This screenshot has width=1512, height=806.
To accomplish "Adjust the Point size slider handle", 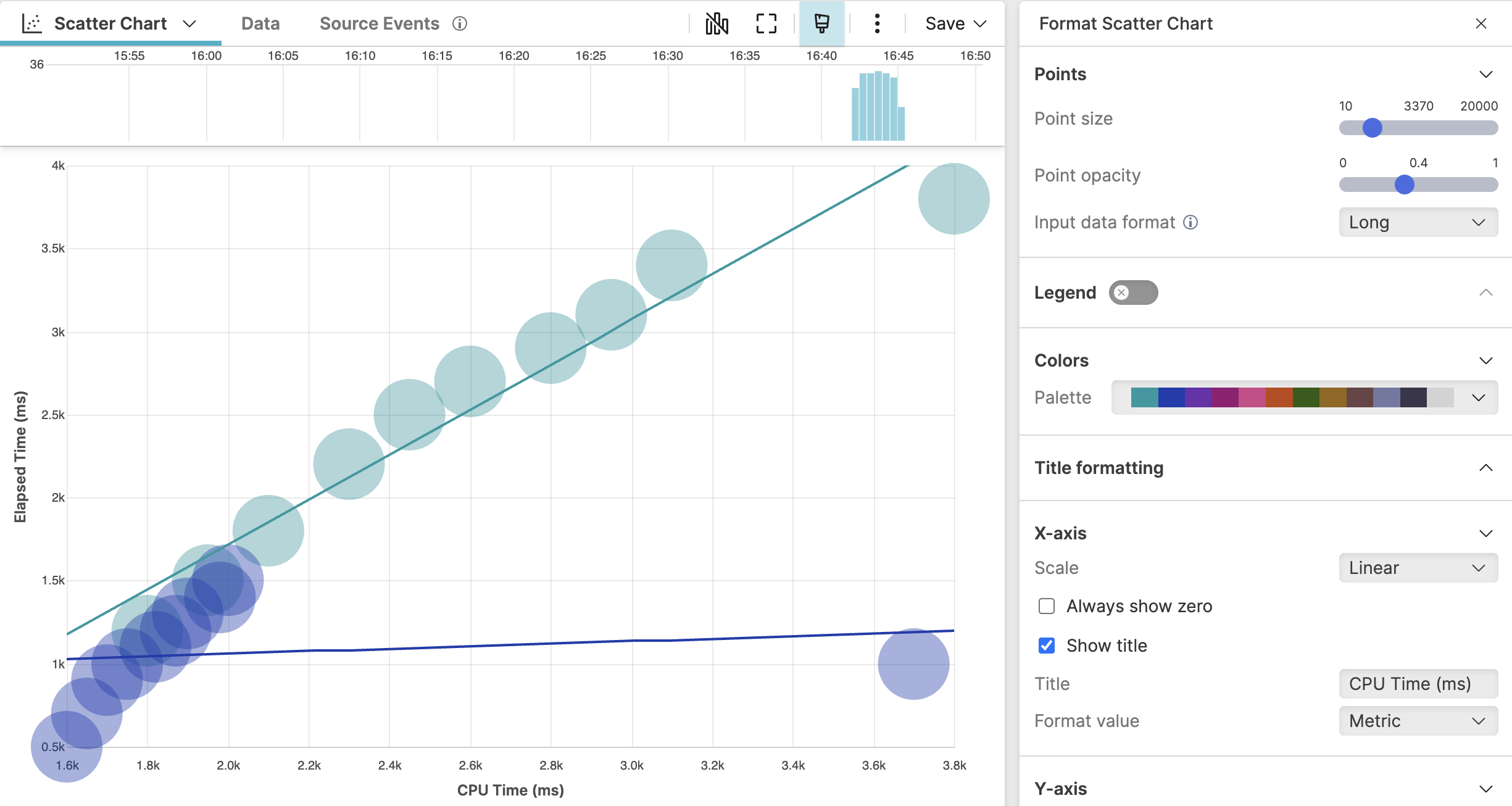I will (1372, 128).
